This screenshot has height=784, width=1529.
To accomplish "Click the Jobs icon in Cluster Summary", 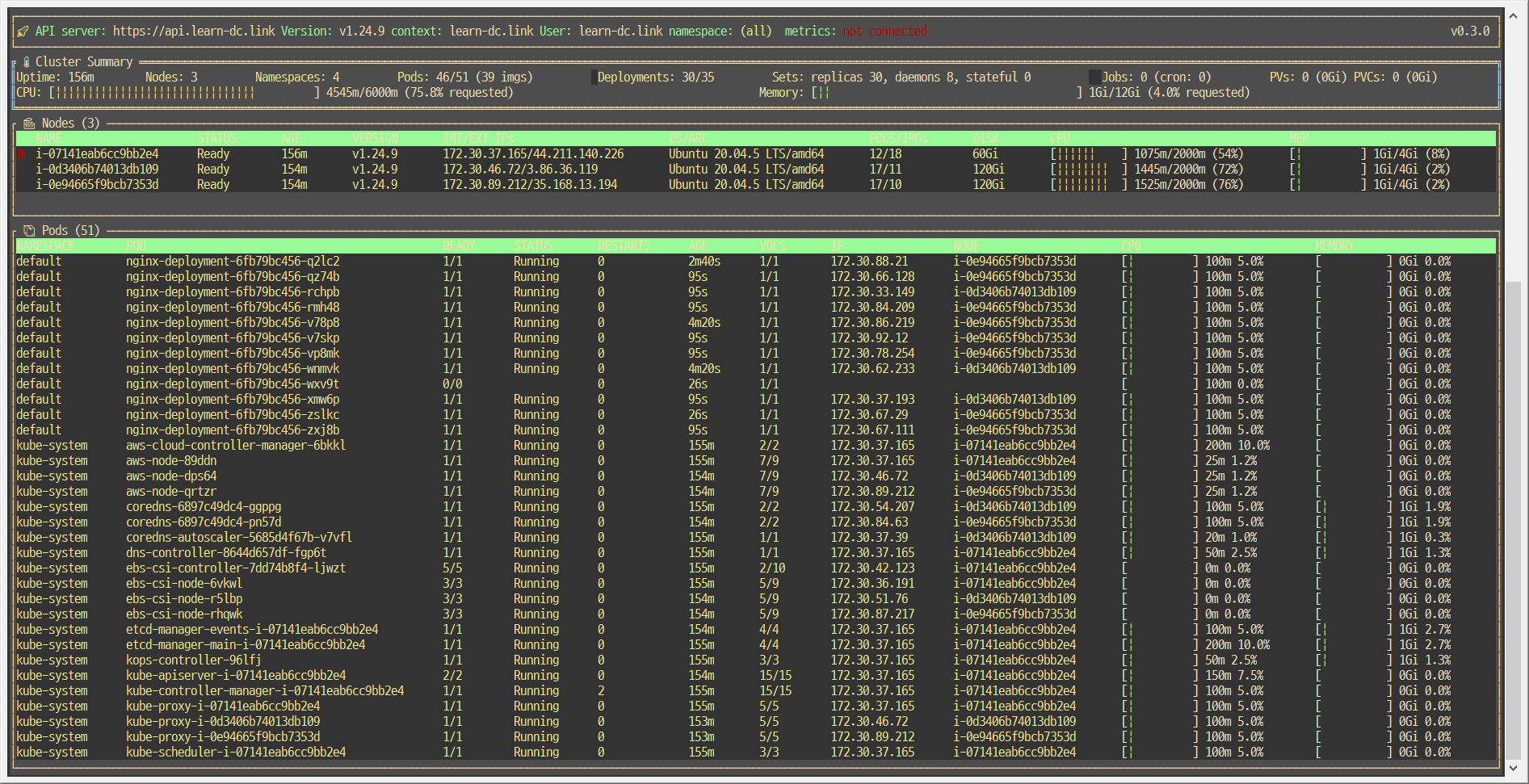I will click(x=1094, y=77).
